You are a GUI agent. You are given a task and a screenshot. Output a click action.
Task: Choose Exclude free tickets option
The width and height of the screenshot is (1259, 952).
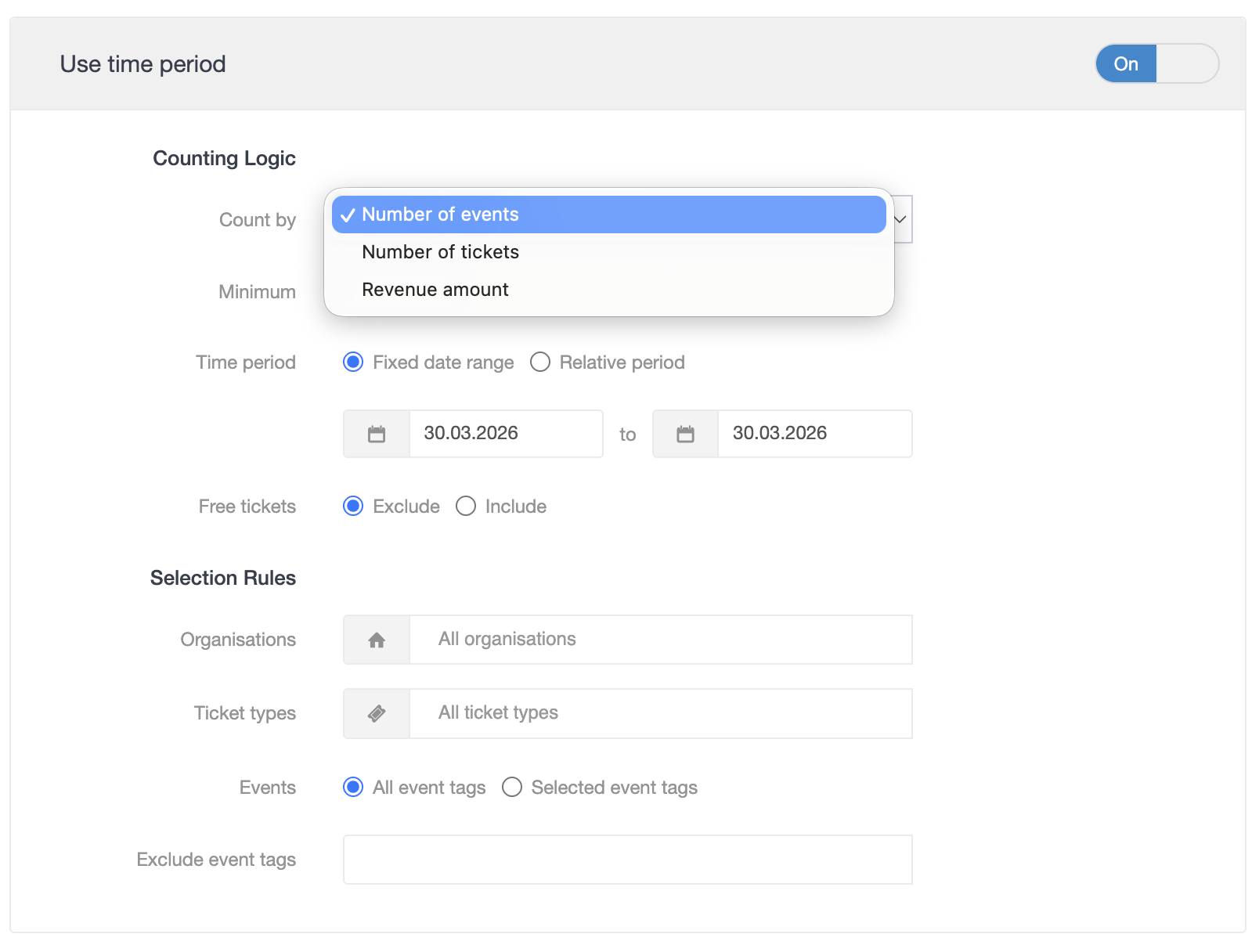click(353, 507)
